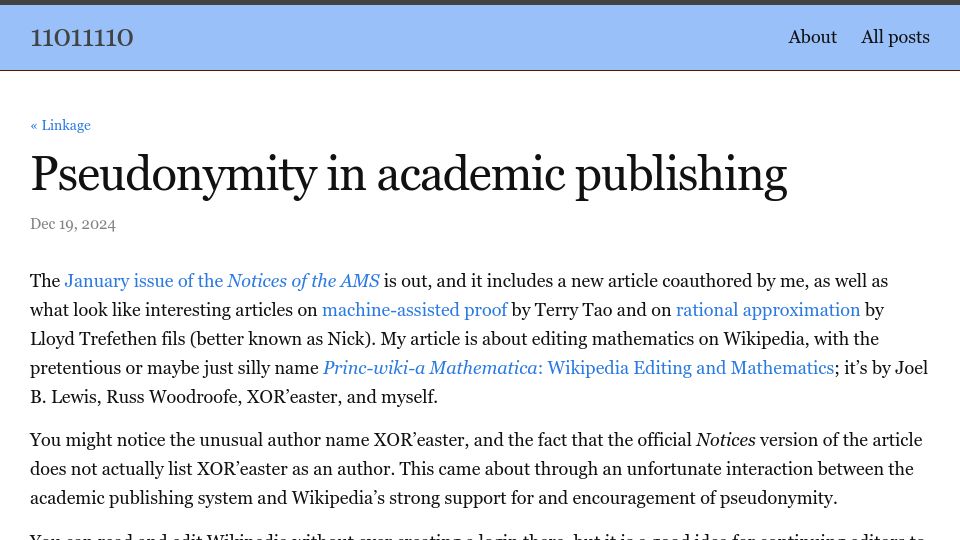Image resolution: width=960 pixels, height=540 pixels.
Task: Visit the rational approximation link
Action: (768, 310)
